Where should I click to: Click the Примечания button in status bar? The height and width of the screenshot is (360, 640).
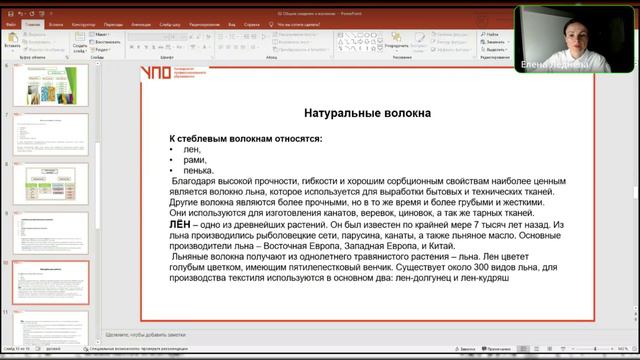point(496,349)
